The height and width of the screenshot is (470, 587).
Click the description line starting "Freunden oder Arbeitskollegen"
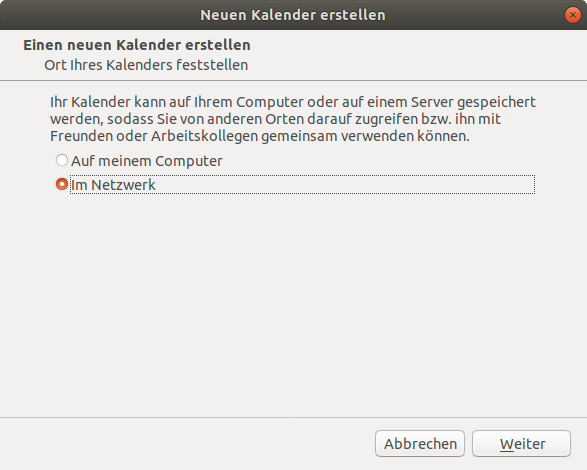[x=260, y=136]
